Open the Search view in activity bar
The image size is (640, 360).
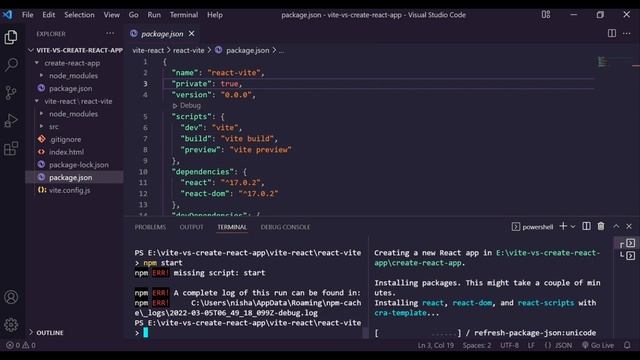click(x=11, y=64)
